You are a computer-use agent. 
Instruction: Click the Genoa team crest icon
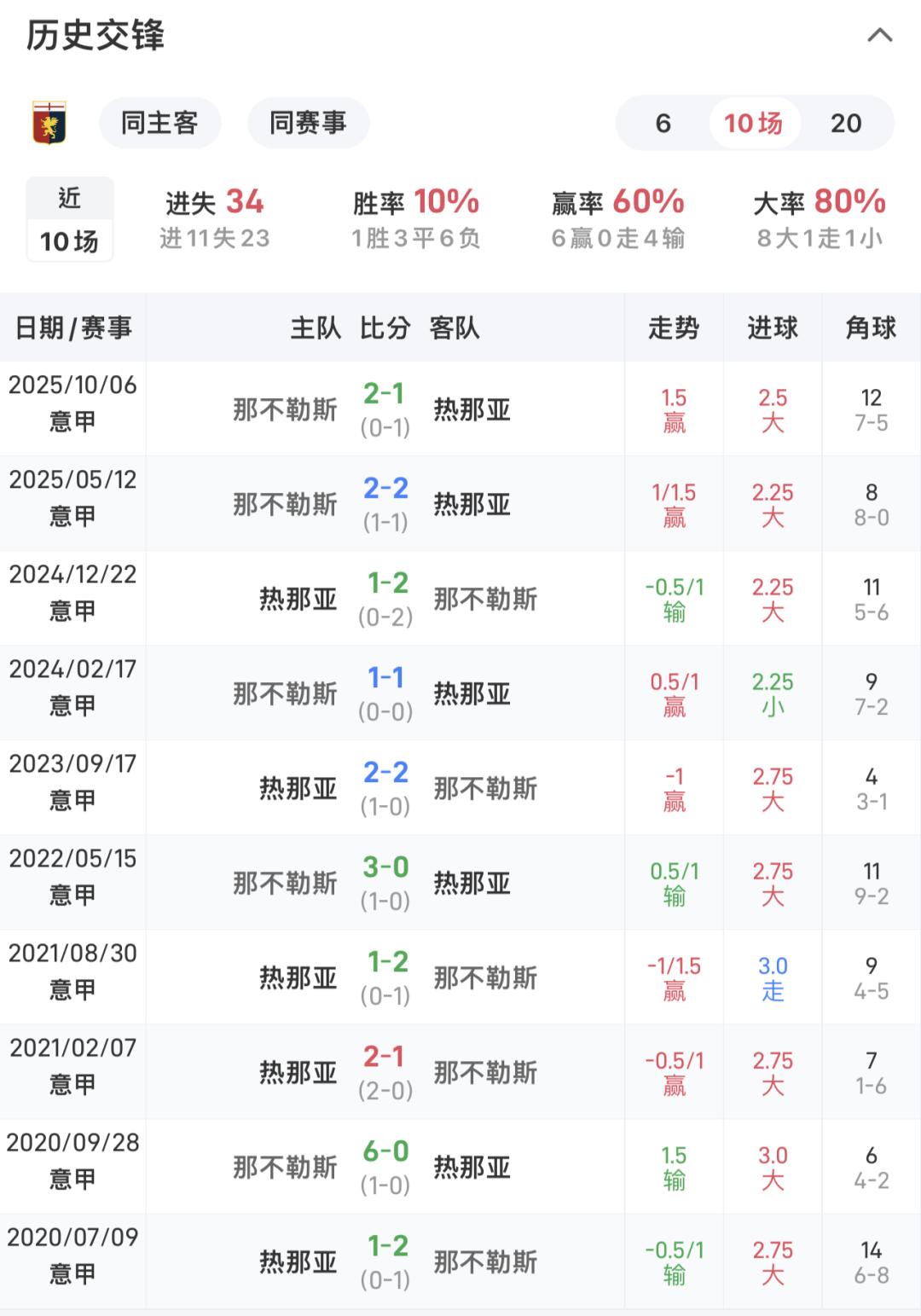tap(49, 123)
